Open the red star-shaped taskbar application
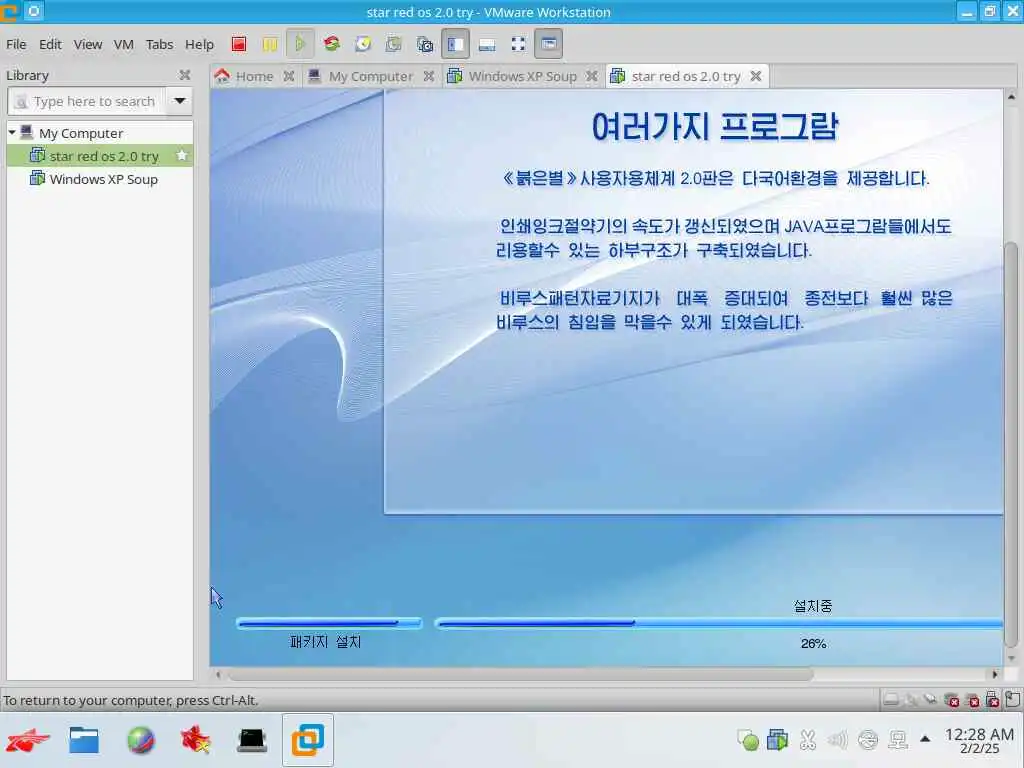The height and width of the screenshot is (768, 1024). point(195,740)
